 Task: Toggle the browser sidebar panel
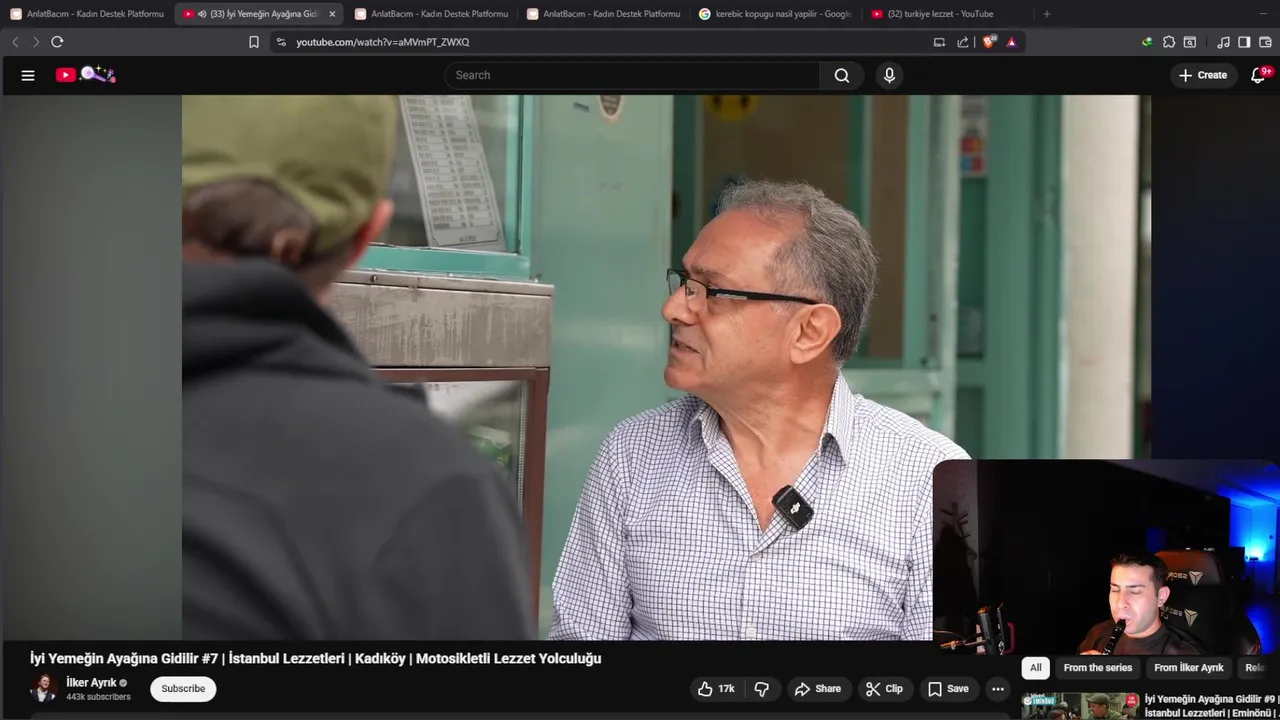click(1244, 42)
